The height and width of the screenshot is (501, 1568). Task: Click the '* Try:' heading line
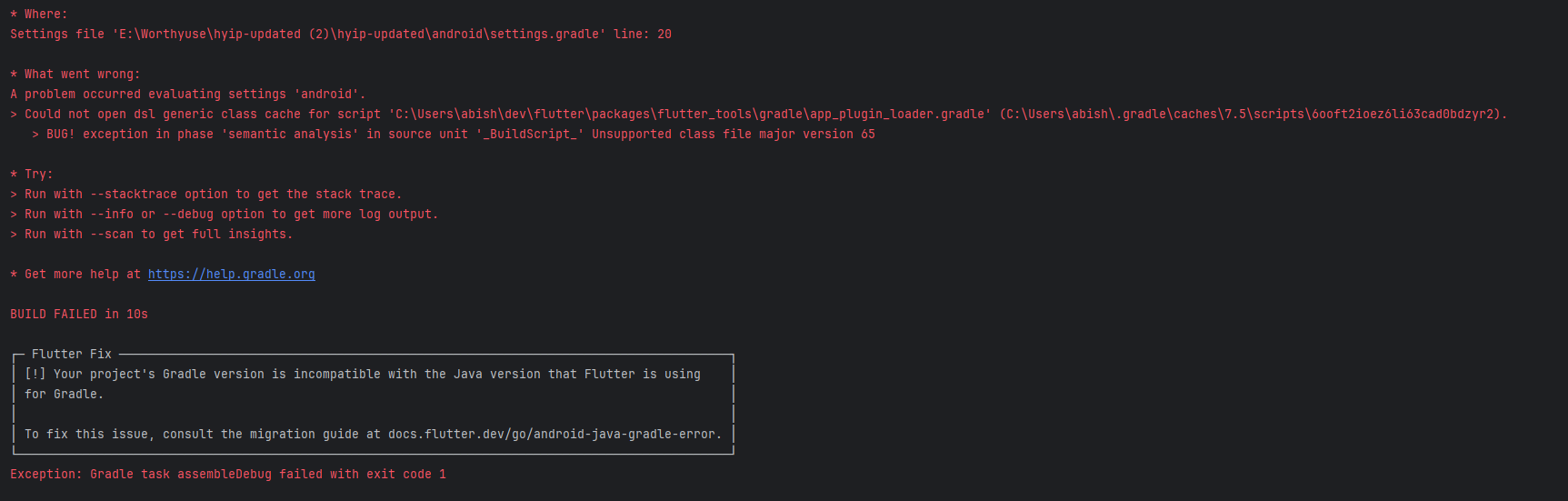32,174
